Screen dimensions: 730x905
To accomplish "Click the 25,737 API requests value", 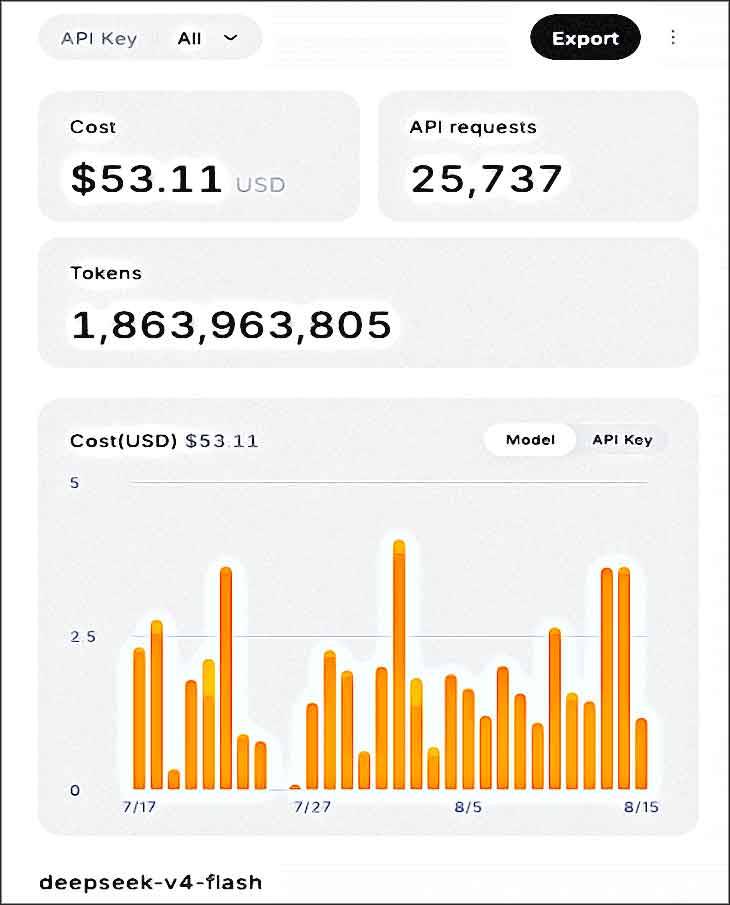I will coord(486,178).
